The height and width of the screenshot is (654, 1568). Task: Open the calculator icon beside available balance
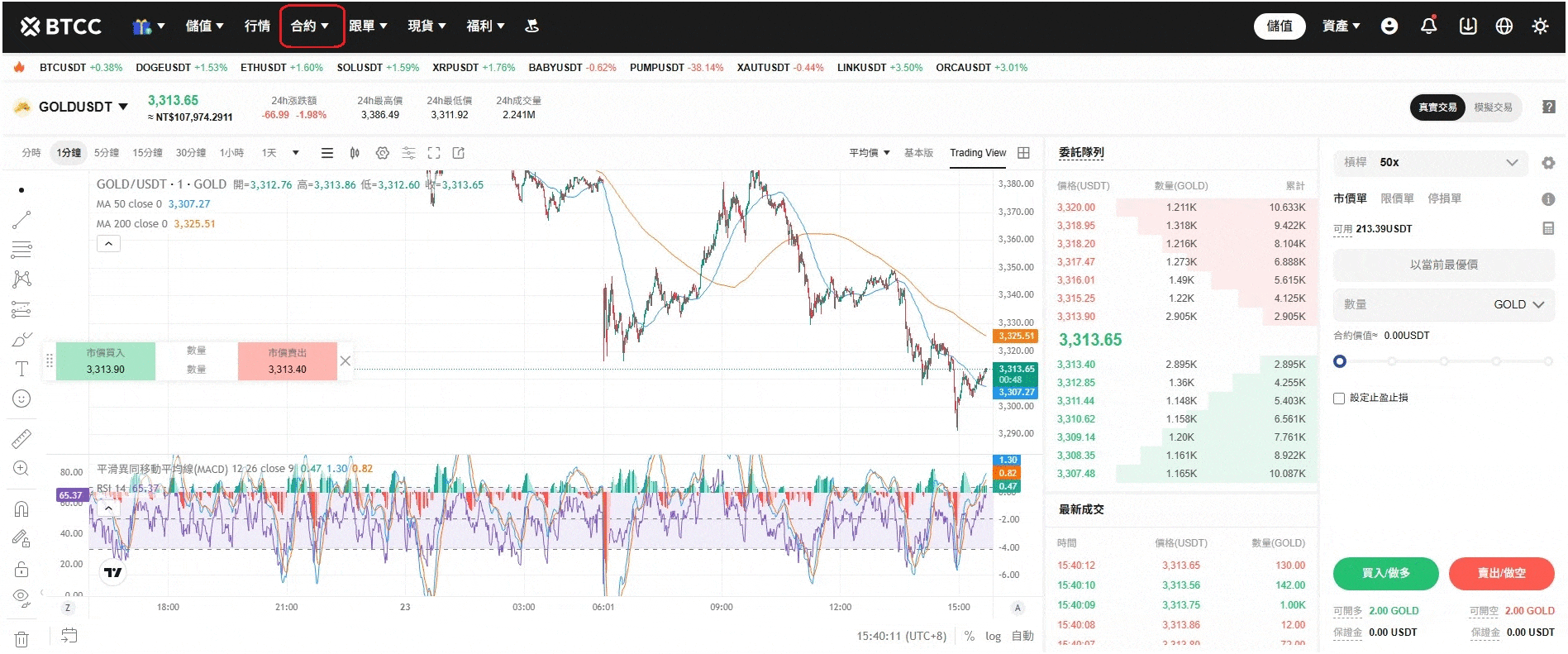click(x=1548, y=228)
